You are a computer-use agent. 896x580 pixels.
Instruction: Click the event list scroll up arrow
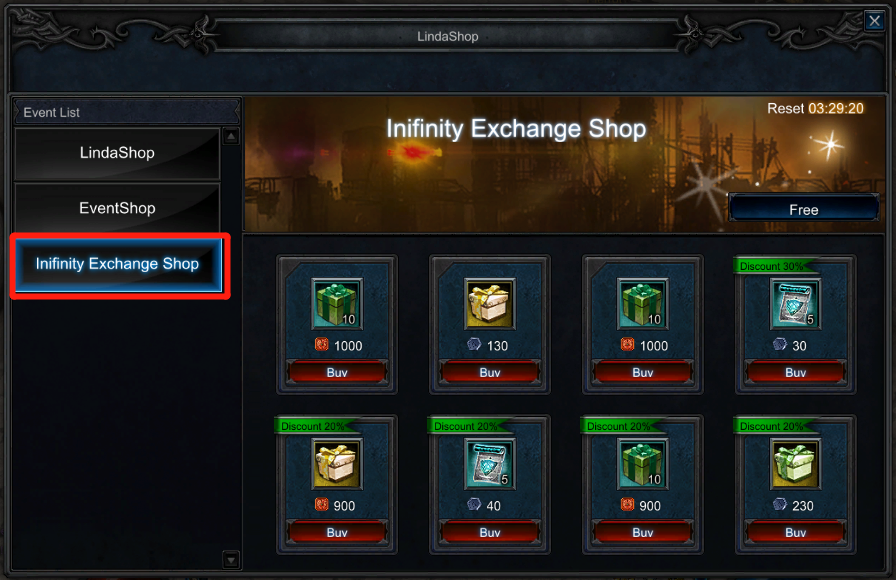tap(231, 137)
